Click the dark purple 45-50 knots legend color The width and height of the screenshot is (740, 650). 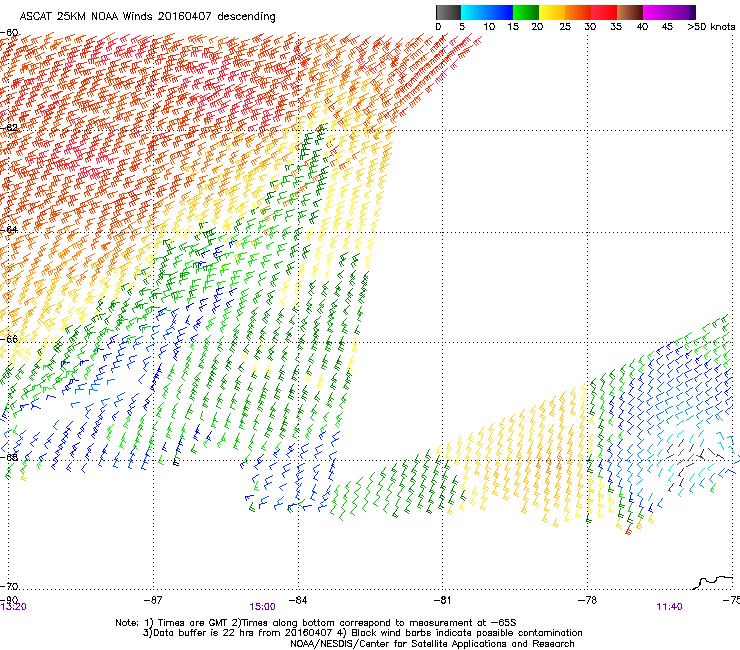[682, 12]
